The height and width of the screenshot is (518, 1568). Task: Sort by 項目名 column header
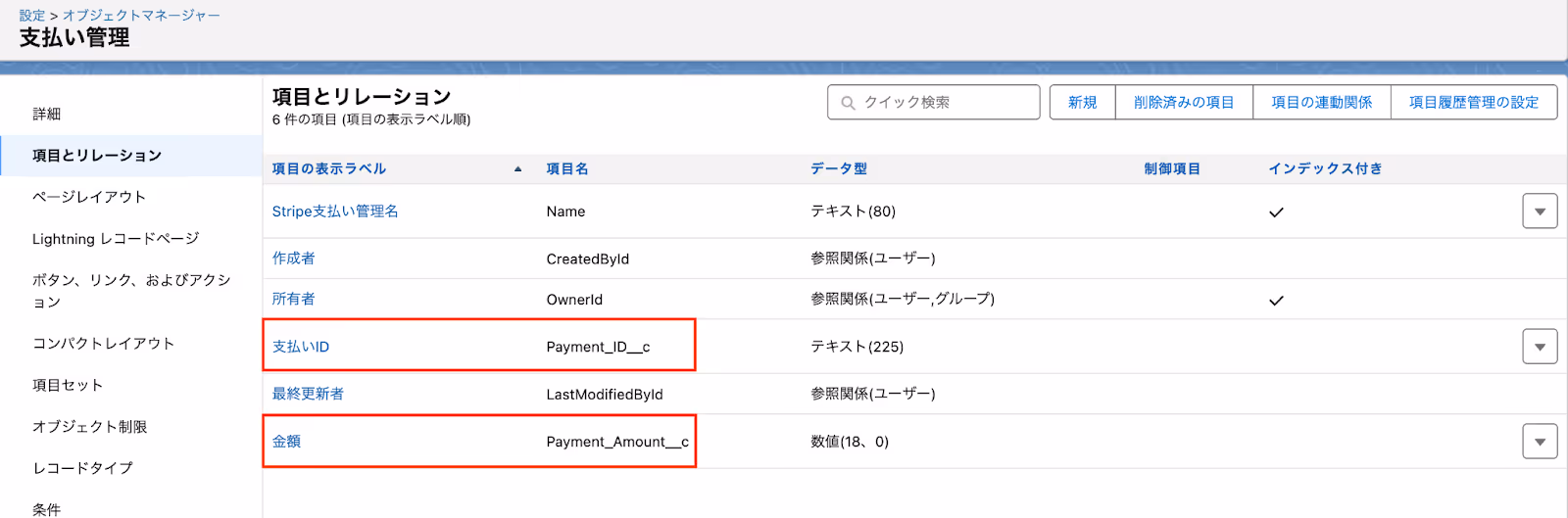[x=567, y=169]
